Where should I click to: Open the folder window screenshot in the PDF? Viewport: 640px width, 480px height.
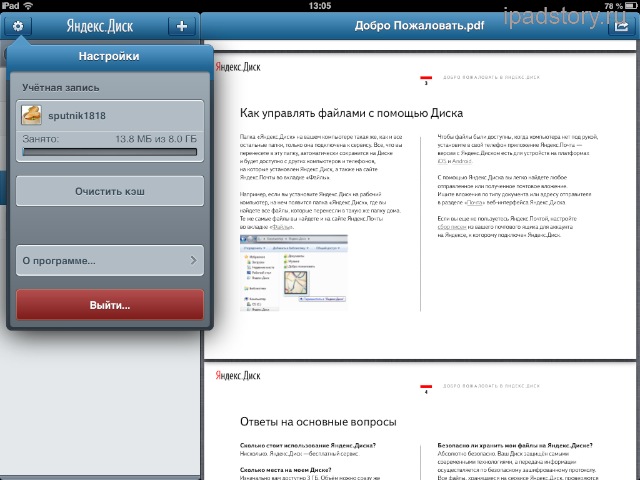pos(294,273)
